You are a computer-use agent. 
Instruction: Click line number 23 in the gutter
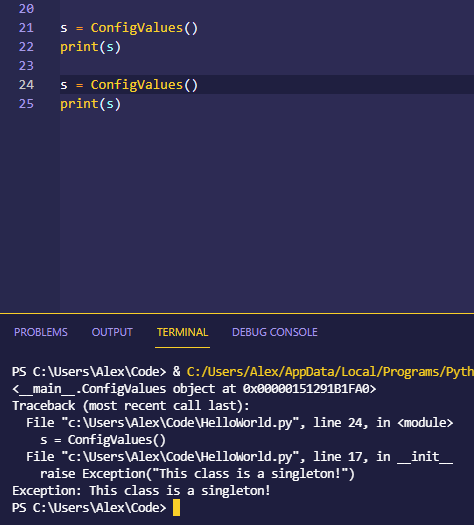(26, 66)
